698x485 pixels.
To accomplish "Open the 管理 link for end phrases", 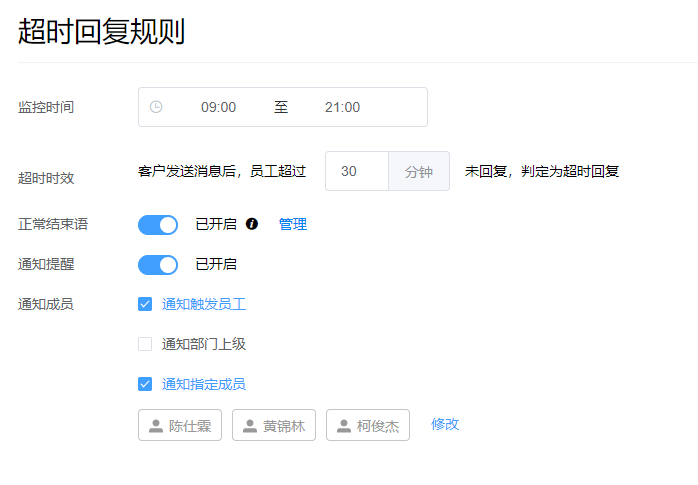I will (293, 224).
